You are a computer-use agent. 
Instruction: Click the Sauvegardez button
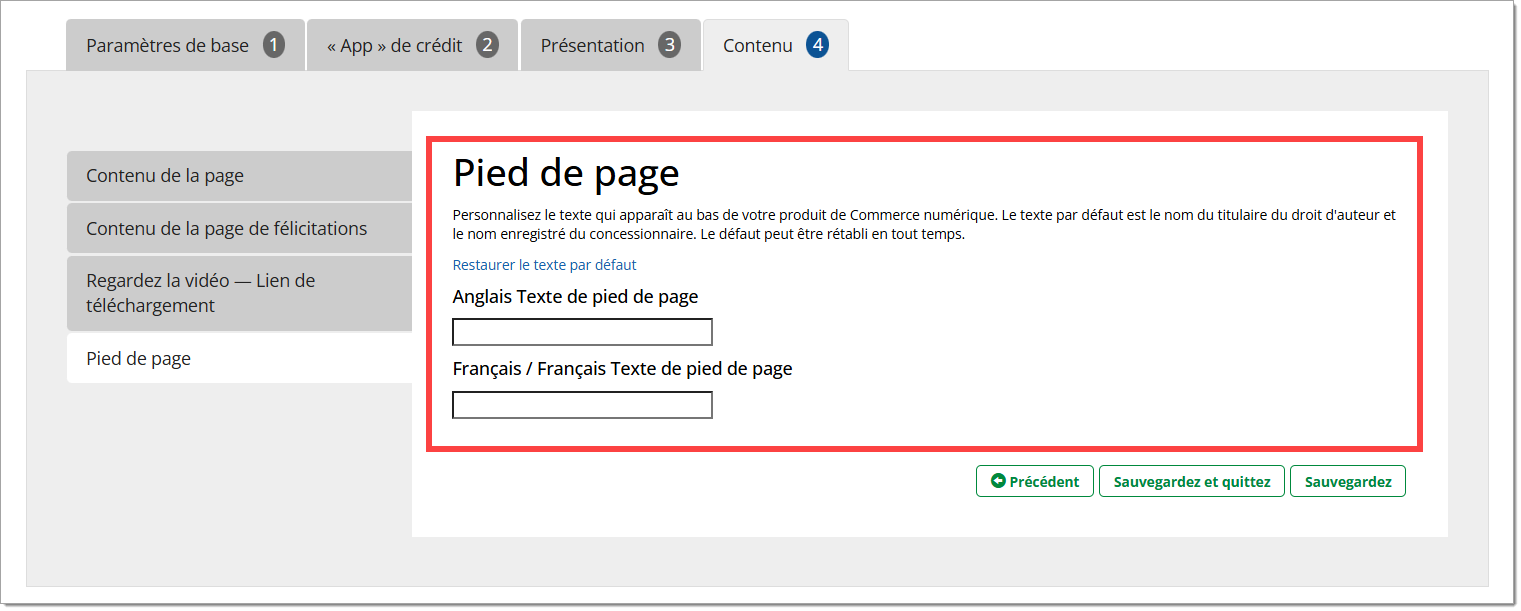point(1347,481)
